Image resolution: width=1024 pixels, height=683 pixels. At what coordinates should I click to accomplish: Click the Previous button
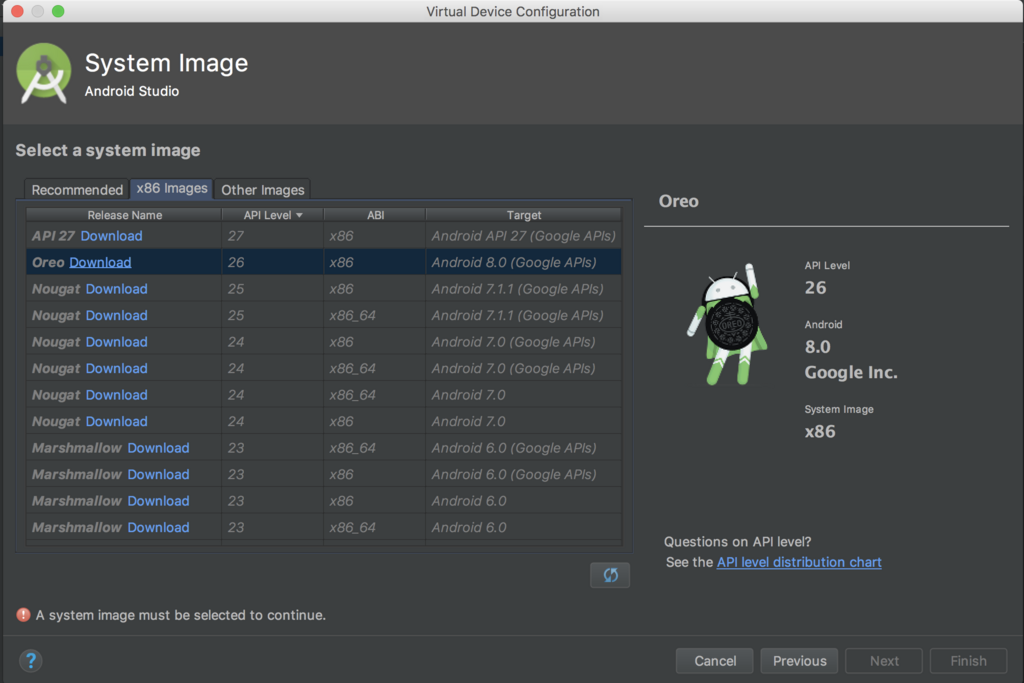click(x=799, y=661)
